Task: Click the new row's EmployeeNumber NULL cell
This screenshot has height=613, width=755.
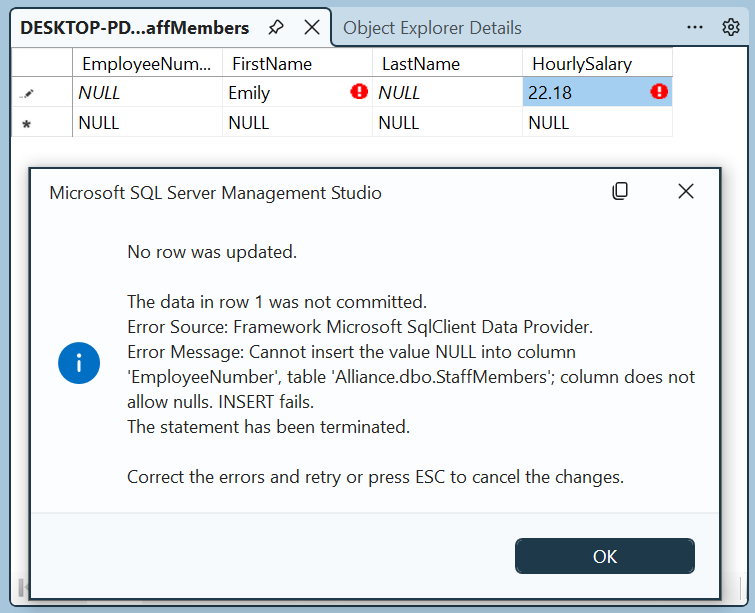Action: pyautogui.click(x=147, y=122)
